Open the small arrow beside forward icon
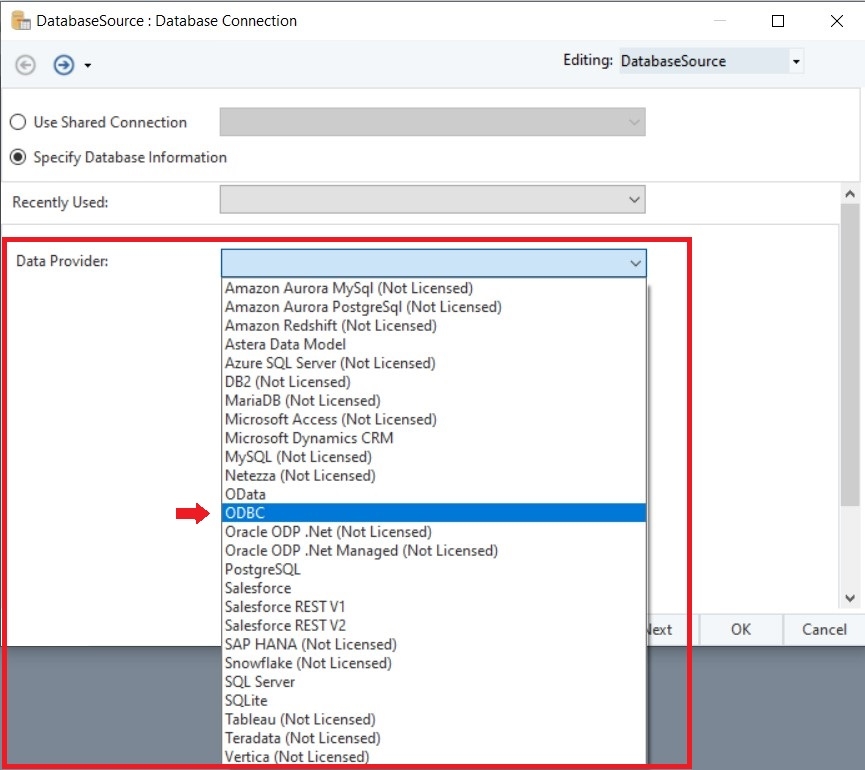Viewport: 865px width, 770px height. [88, 66]
